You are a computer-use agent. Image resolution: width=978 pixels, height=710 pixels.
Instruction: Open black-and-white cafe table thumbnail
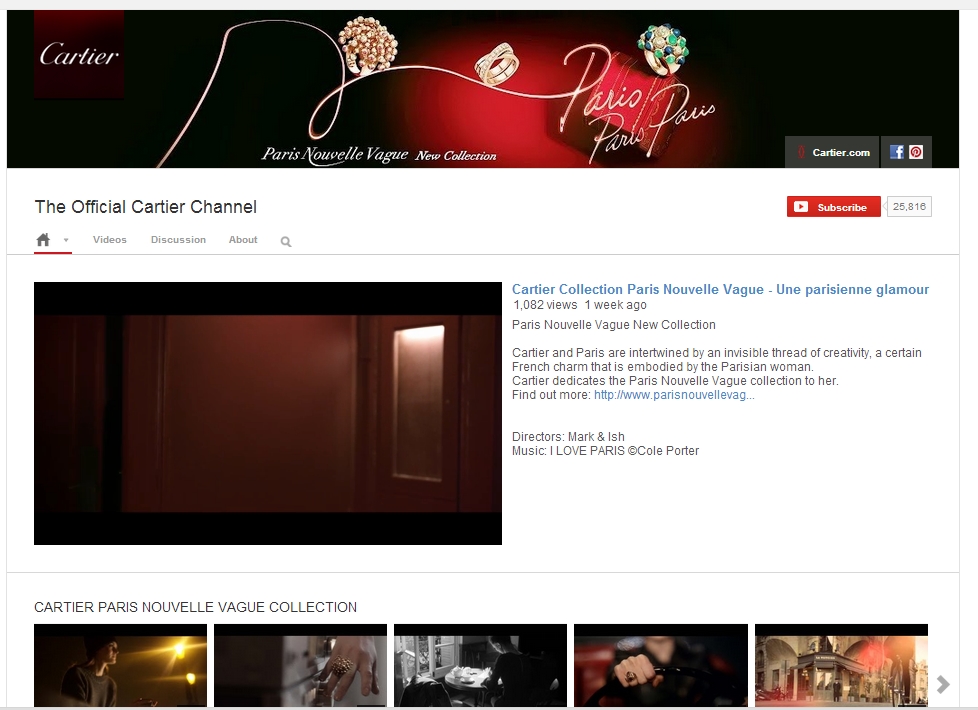coord(480,665)
